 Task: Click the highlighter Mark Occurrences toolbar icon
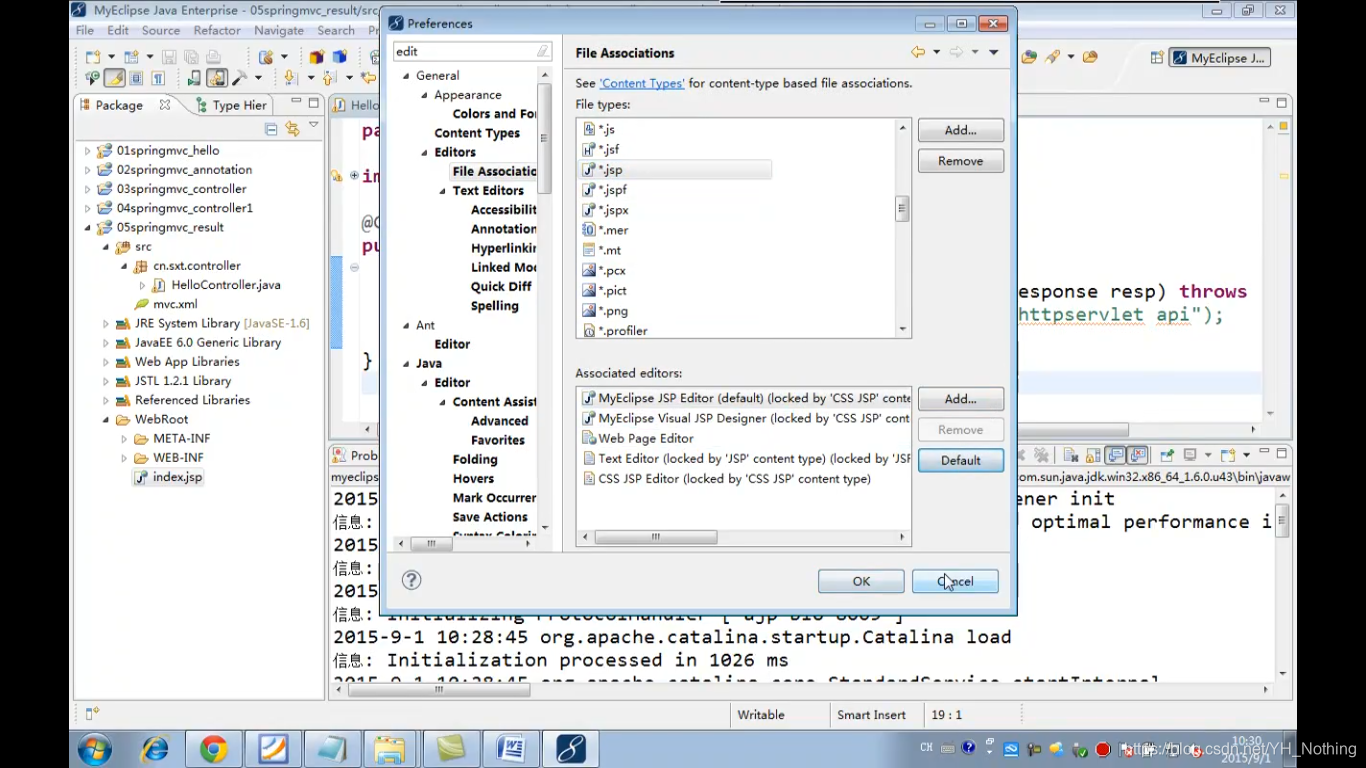pos(115,78)
